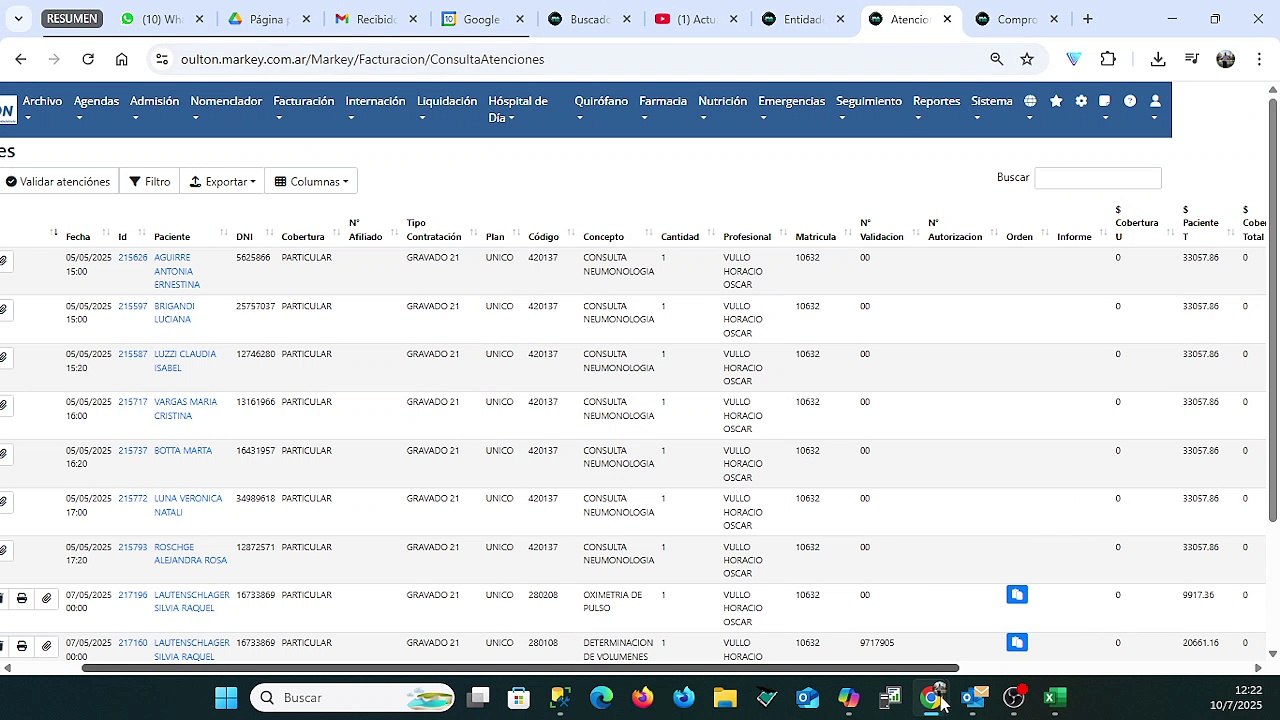Screen dimensions: 1280x720
Task: Expand the Columnas dropdown
Action: point(311,181)
